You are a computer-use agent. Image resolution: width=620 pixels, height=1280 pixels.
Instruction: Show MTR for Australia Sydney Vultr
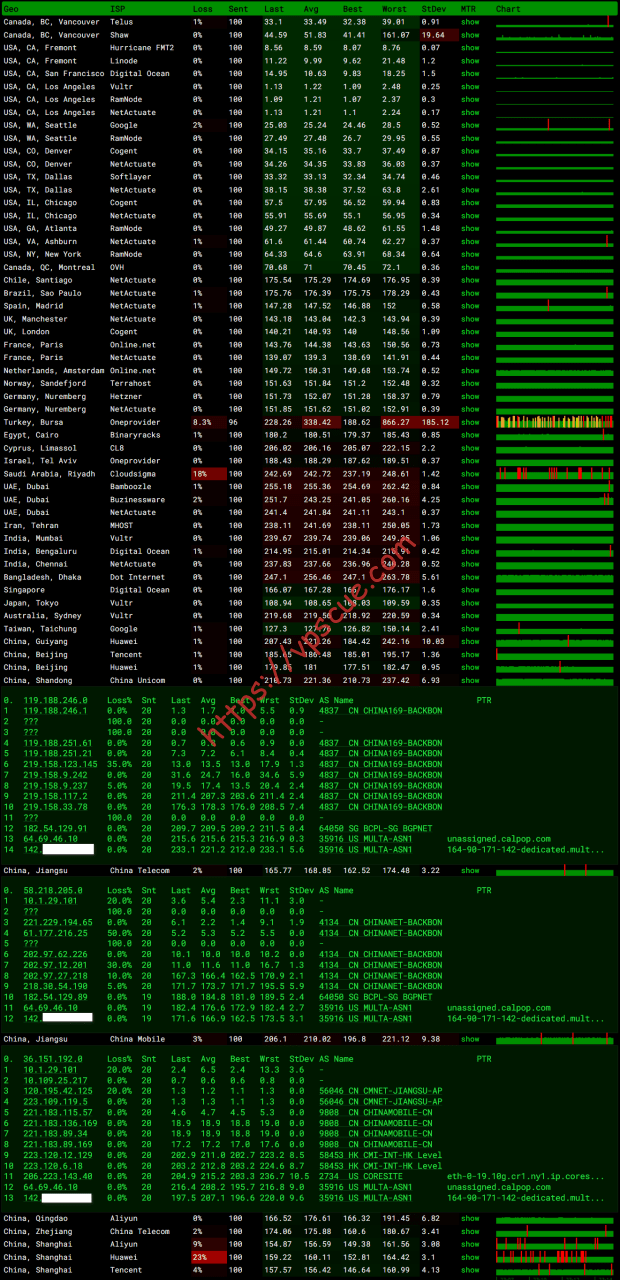pos(470,616)
